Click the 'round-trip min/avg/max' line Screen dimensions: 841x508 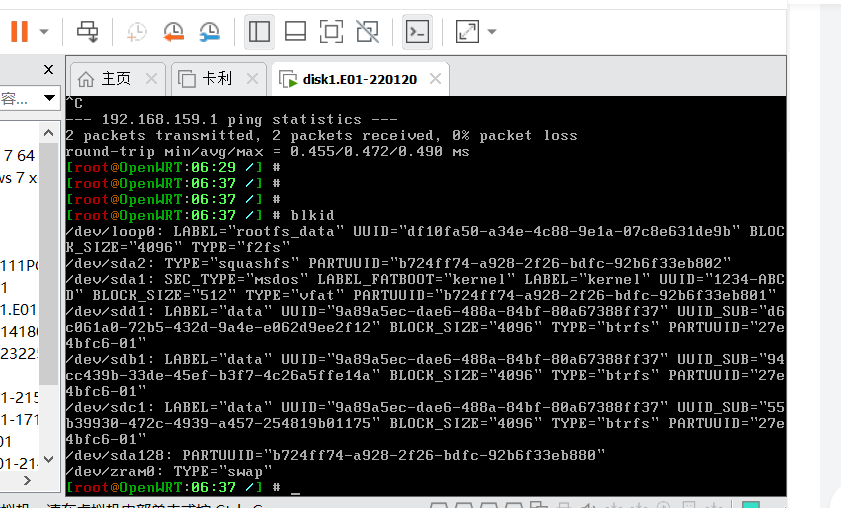(267, 152)
